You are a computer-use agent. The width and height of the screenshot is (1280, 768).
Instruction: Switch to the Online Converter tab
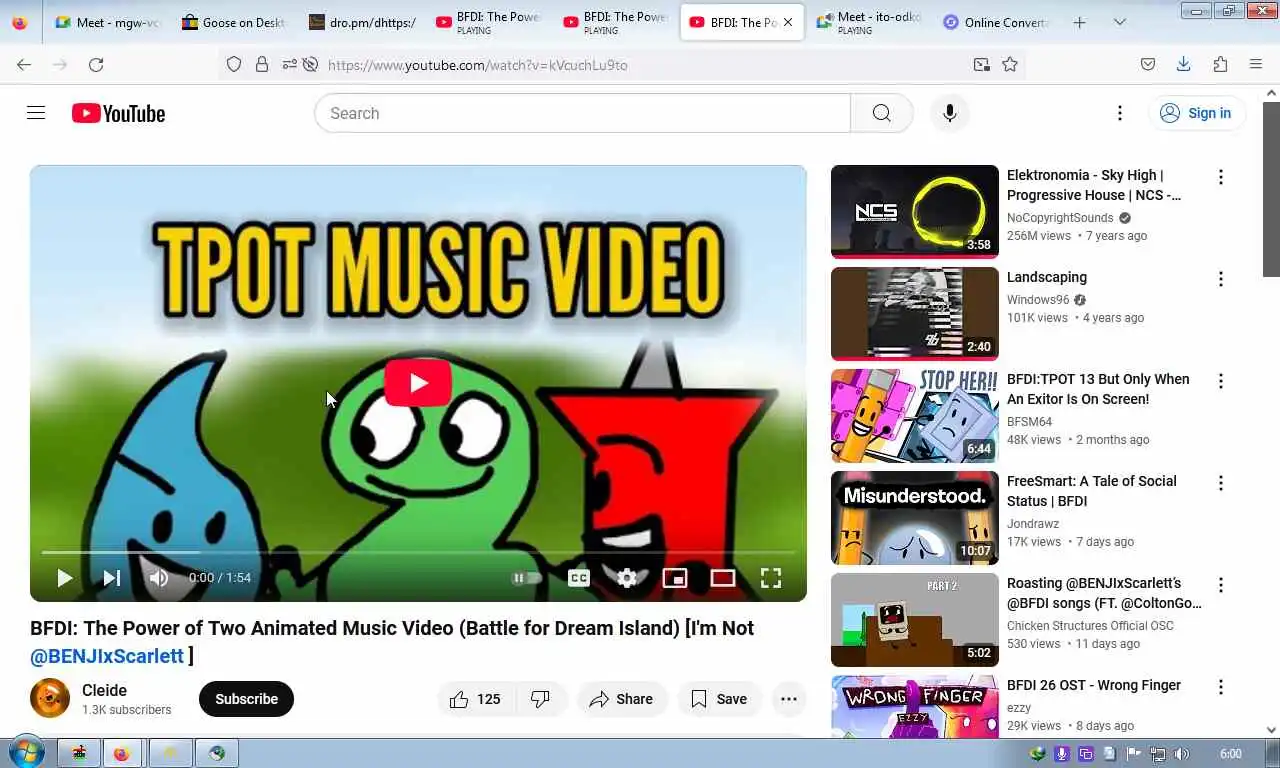995,22
